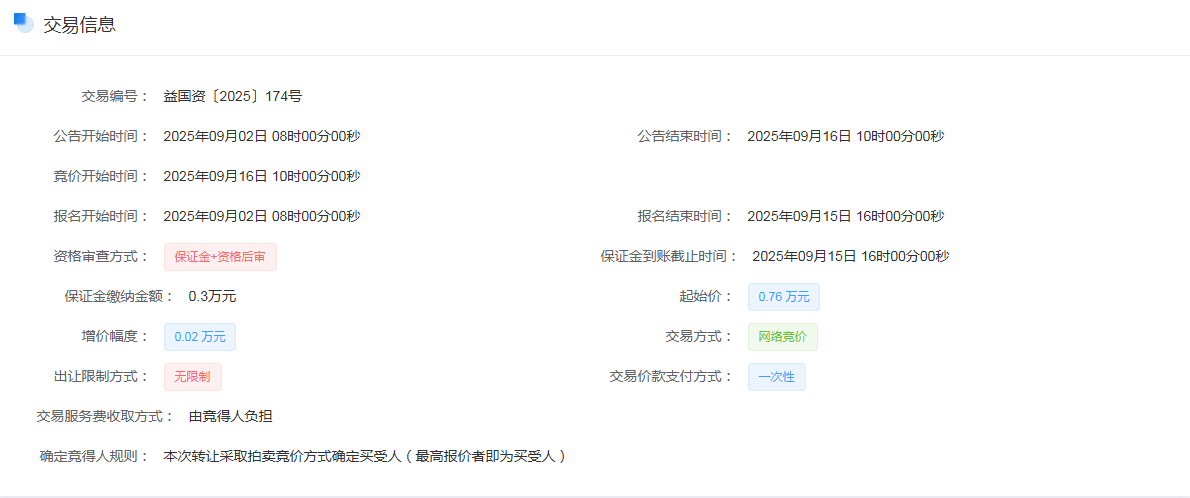Click the 0.02 万元 increment tag
Viewport: 1190px width, 498px height.
pyautogui.click(x=200, y=337)
